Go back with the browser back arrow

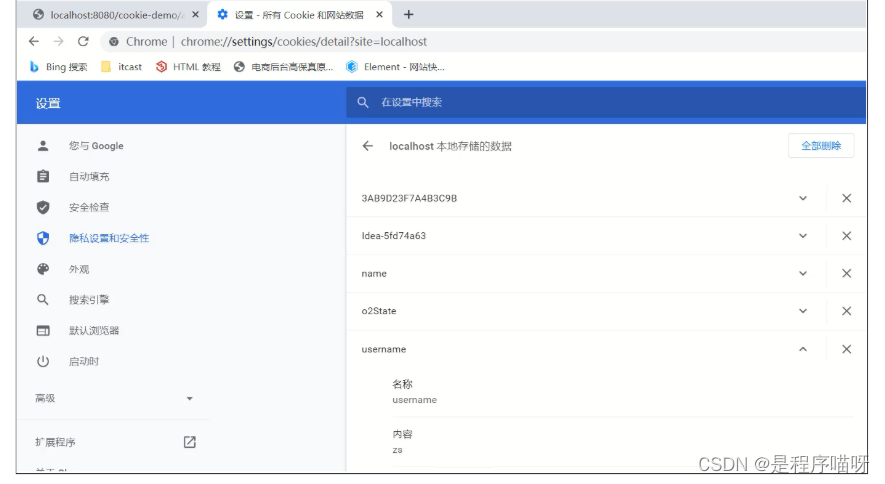tap(34, 41)
